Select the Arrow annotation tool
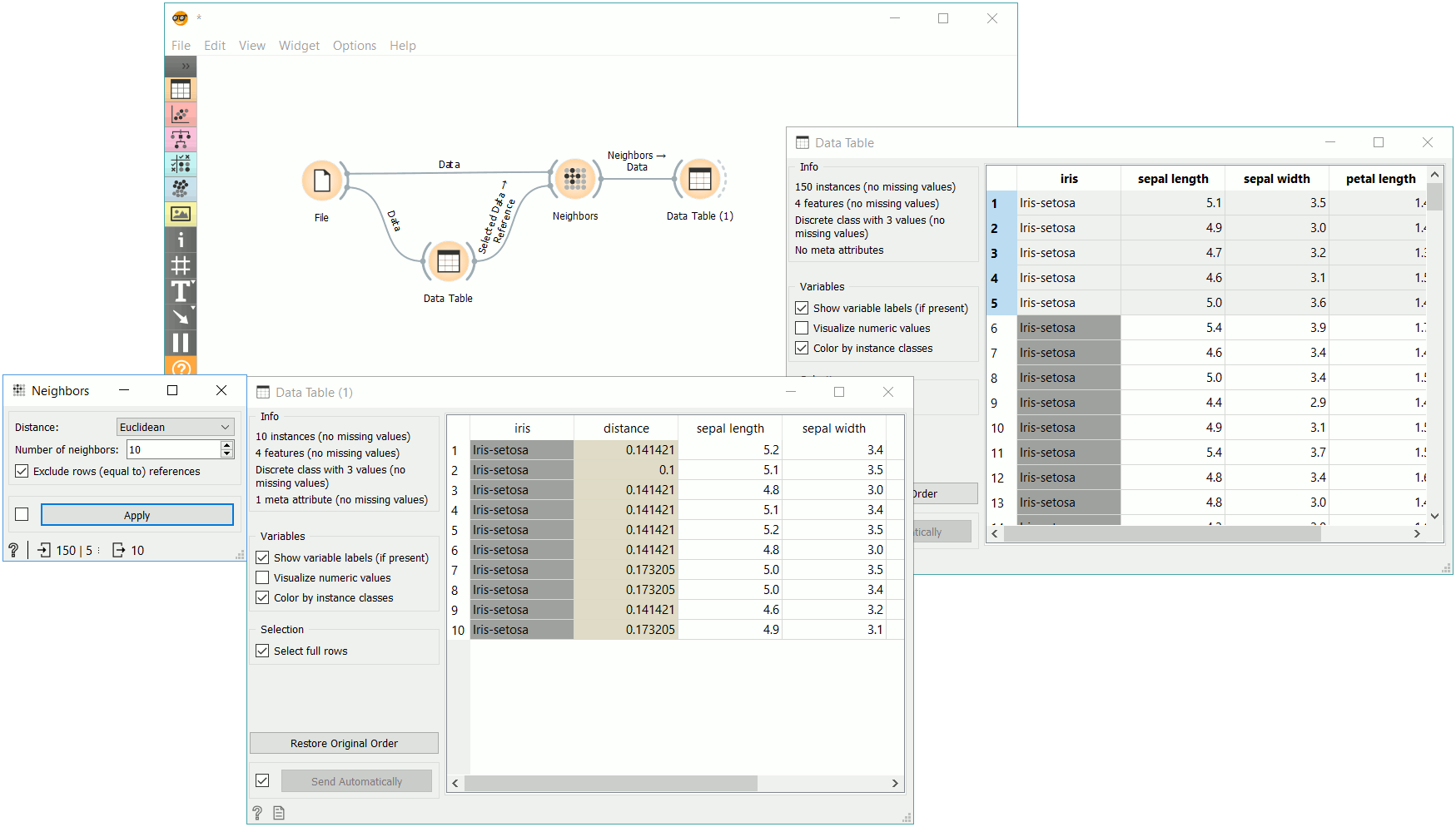 181,316
